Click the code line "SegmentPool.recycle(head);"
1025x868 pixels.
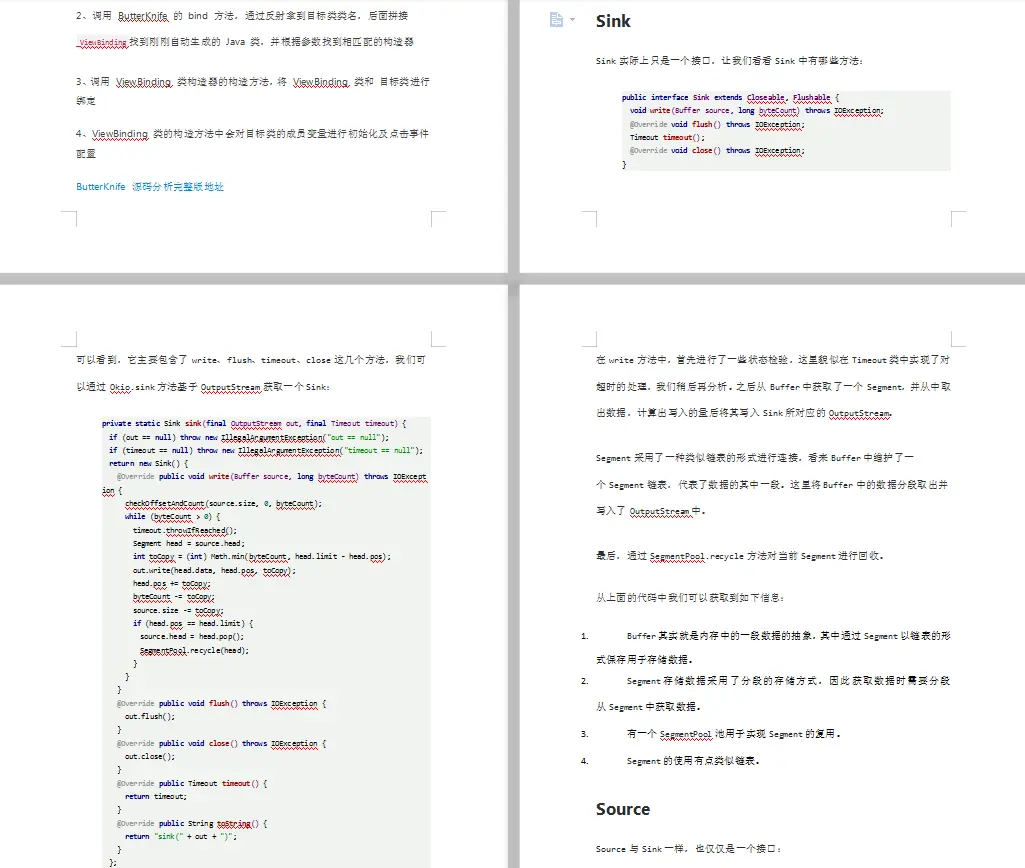point(194,650)
